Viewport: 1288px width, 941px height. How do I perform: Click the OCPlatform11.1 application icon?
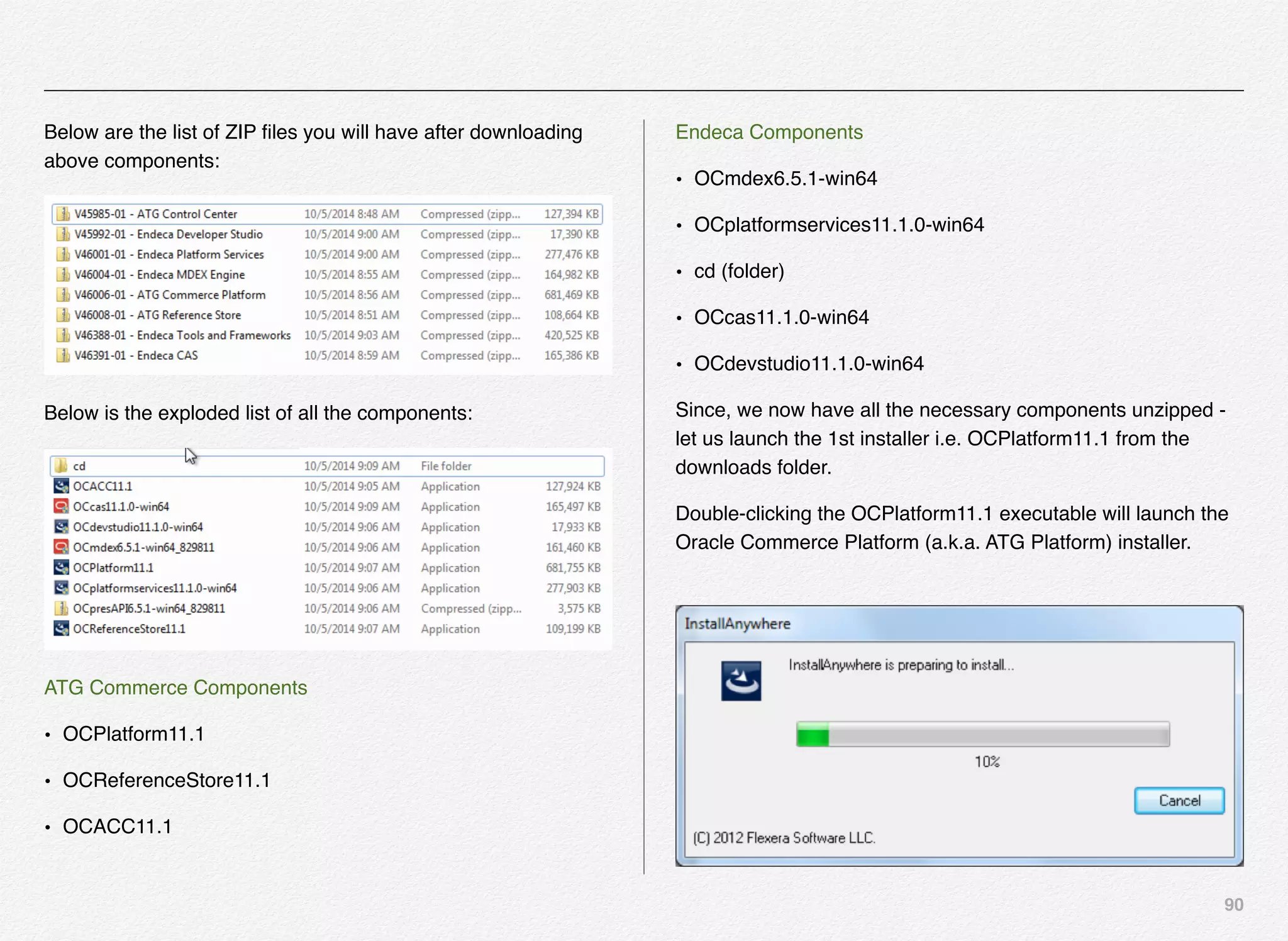coord(61,567)
